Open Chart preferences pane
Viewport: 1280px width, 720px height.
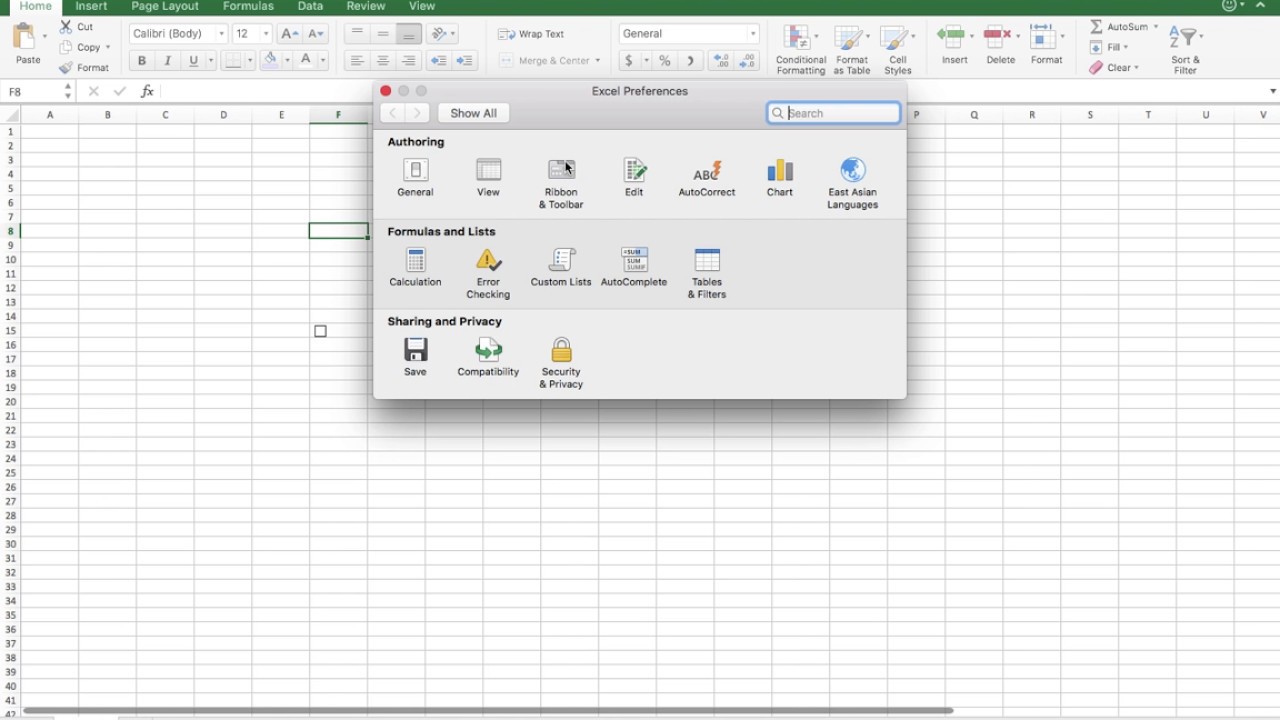pyautogui.click(x=780, y=178)
